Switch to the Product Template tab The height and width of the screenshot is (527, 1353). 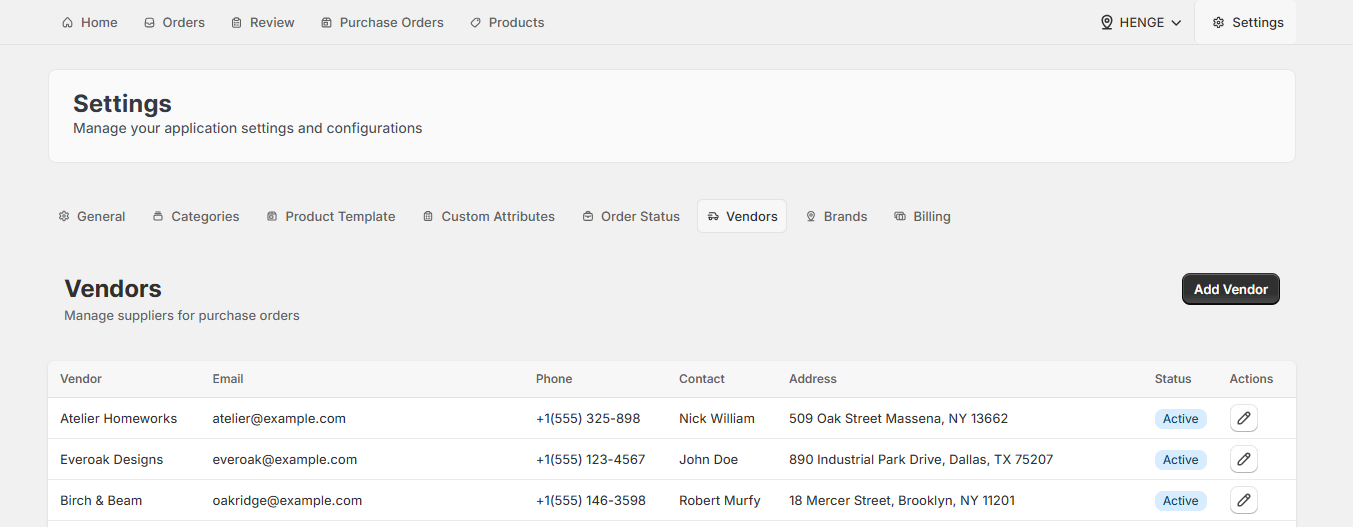click(x=331, y=216)
